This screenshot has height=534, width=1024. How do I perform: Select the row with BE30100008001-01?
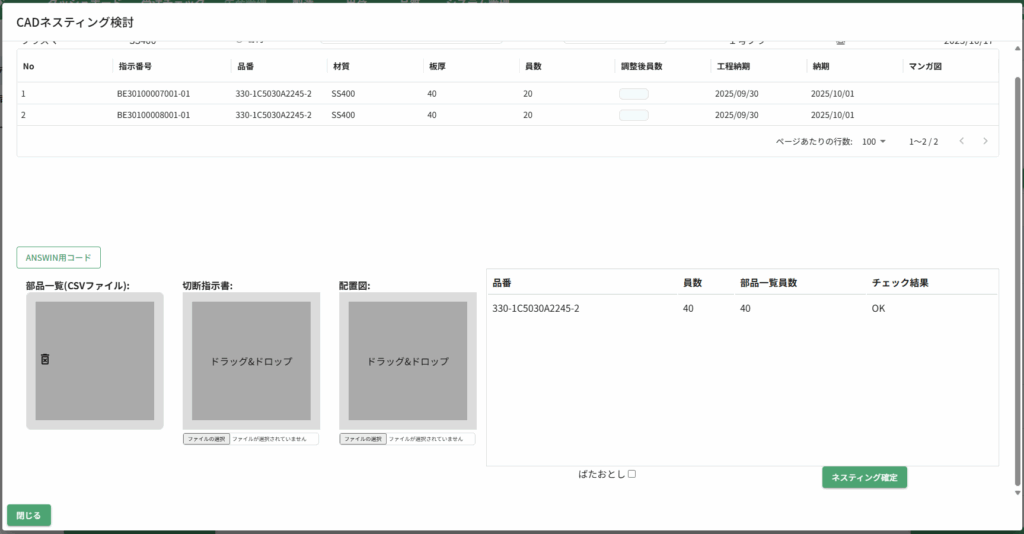[x=153, y=115]
